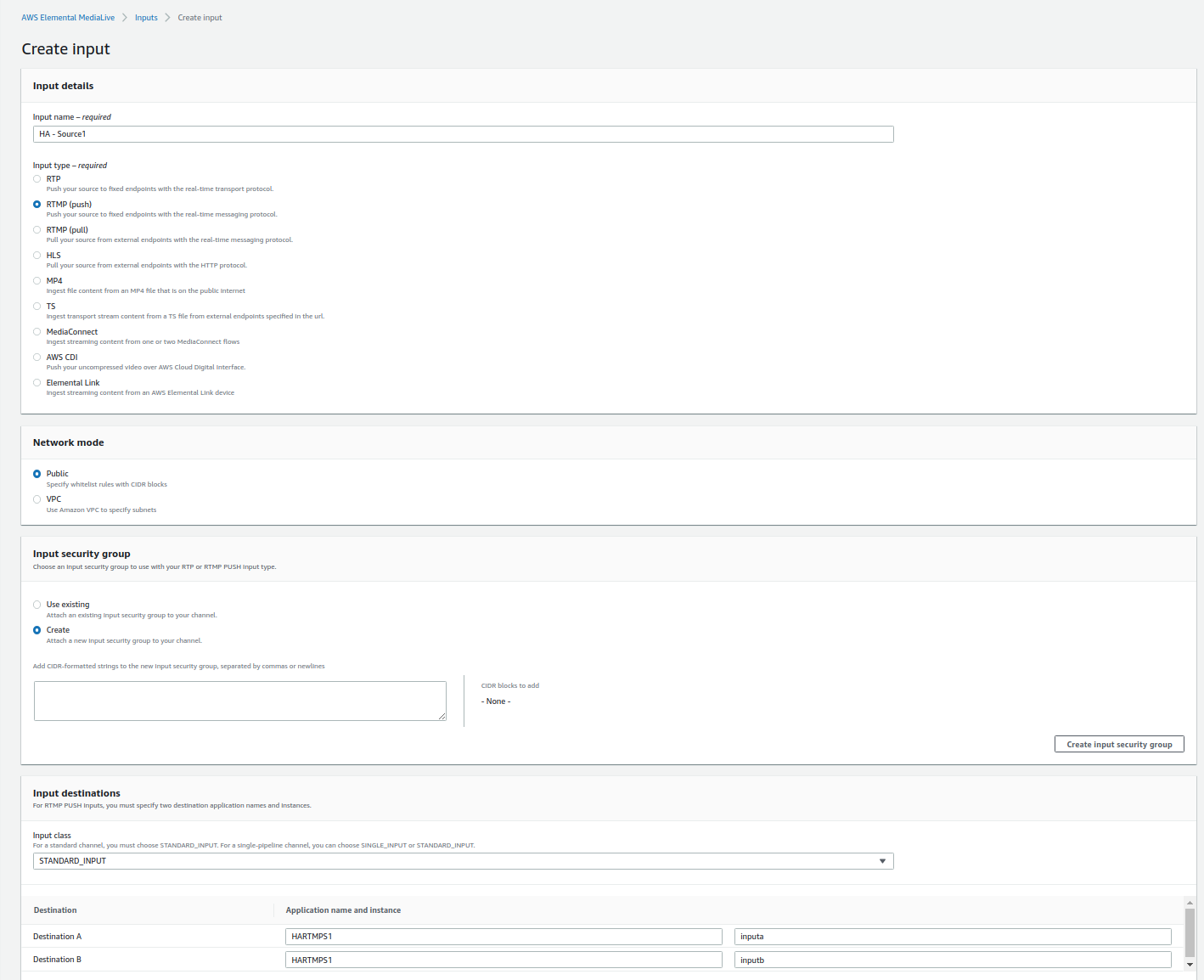Viewport: 1204px width, 980px height.
Task: Select RTP input type
Action: (37, 179)
